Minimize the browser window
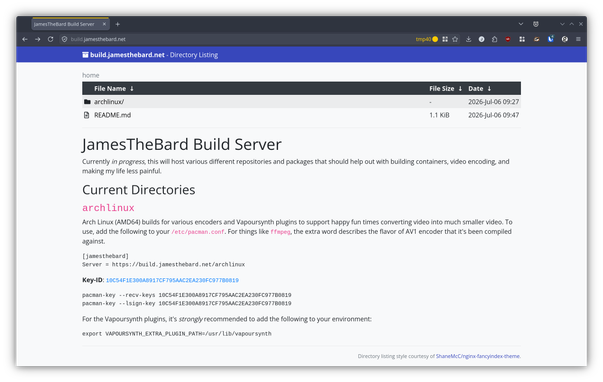603x382 pixels. coord(562,24)
